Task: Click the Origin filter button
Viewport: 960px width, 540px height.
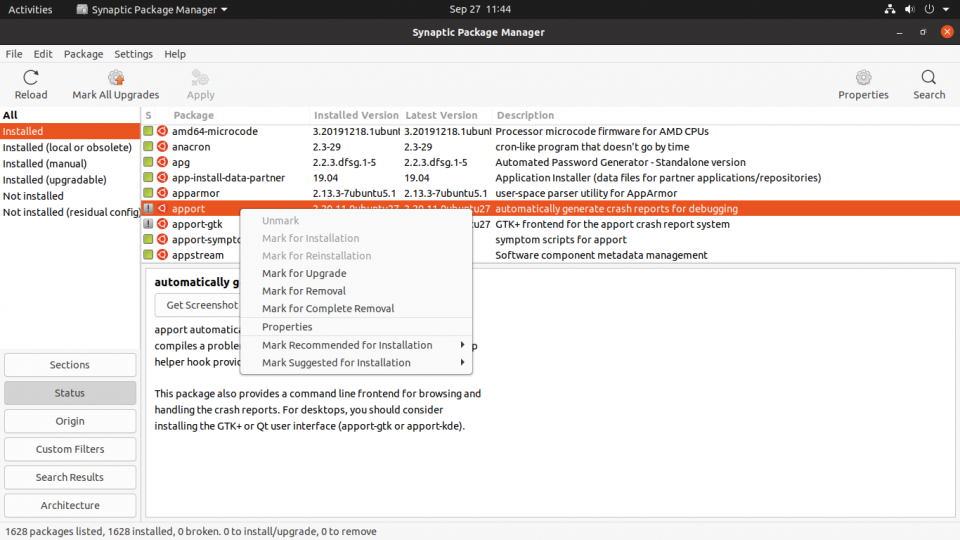Action: 70,421
